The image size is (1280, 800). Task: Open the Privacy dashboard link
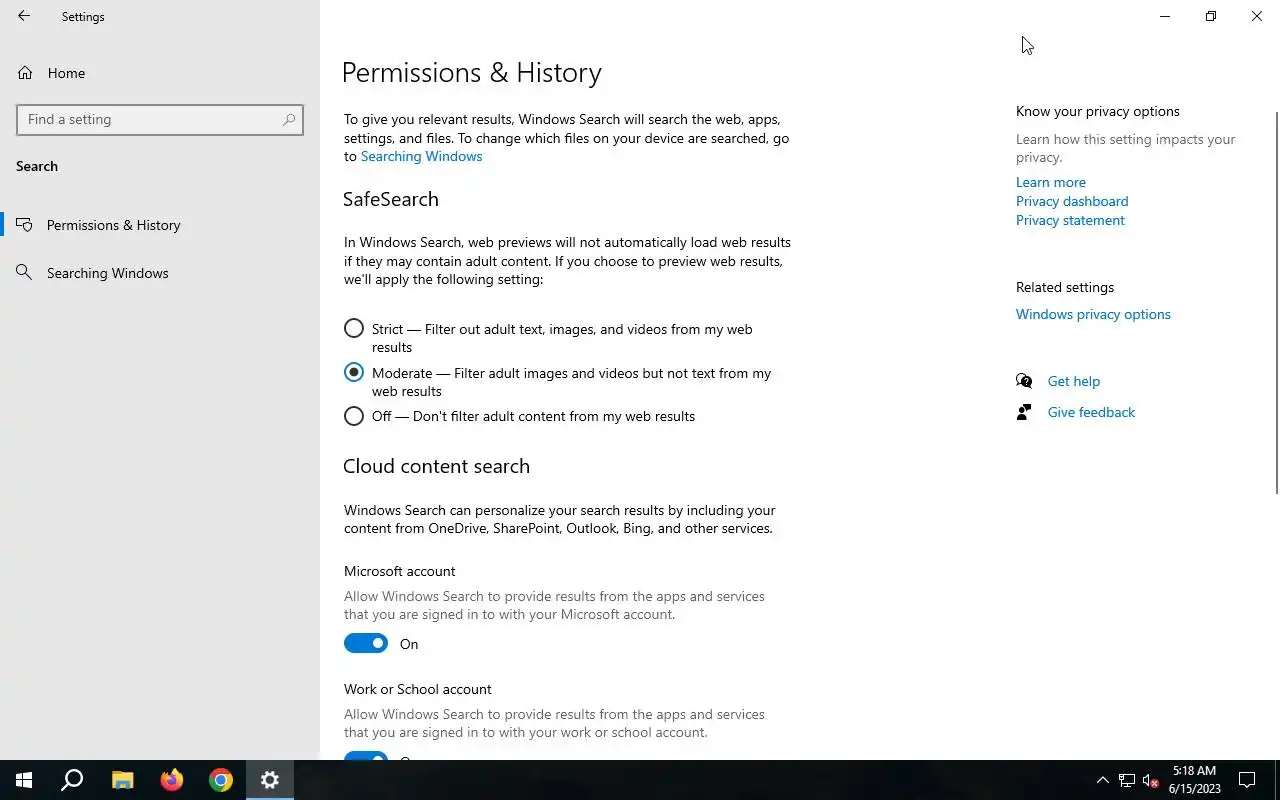pos(1072,201)
